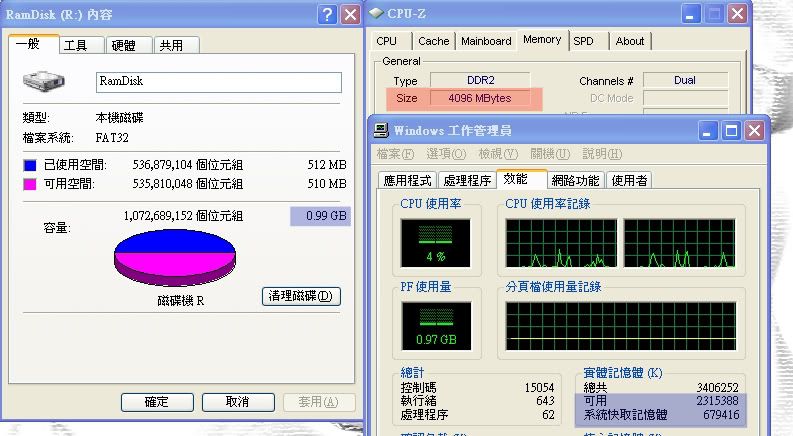Select the Memory tab in CPU-Z
This screenshot has height=436, width=793.
tap(542, 39)
